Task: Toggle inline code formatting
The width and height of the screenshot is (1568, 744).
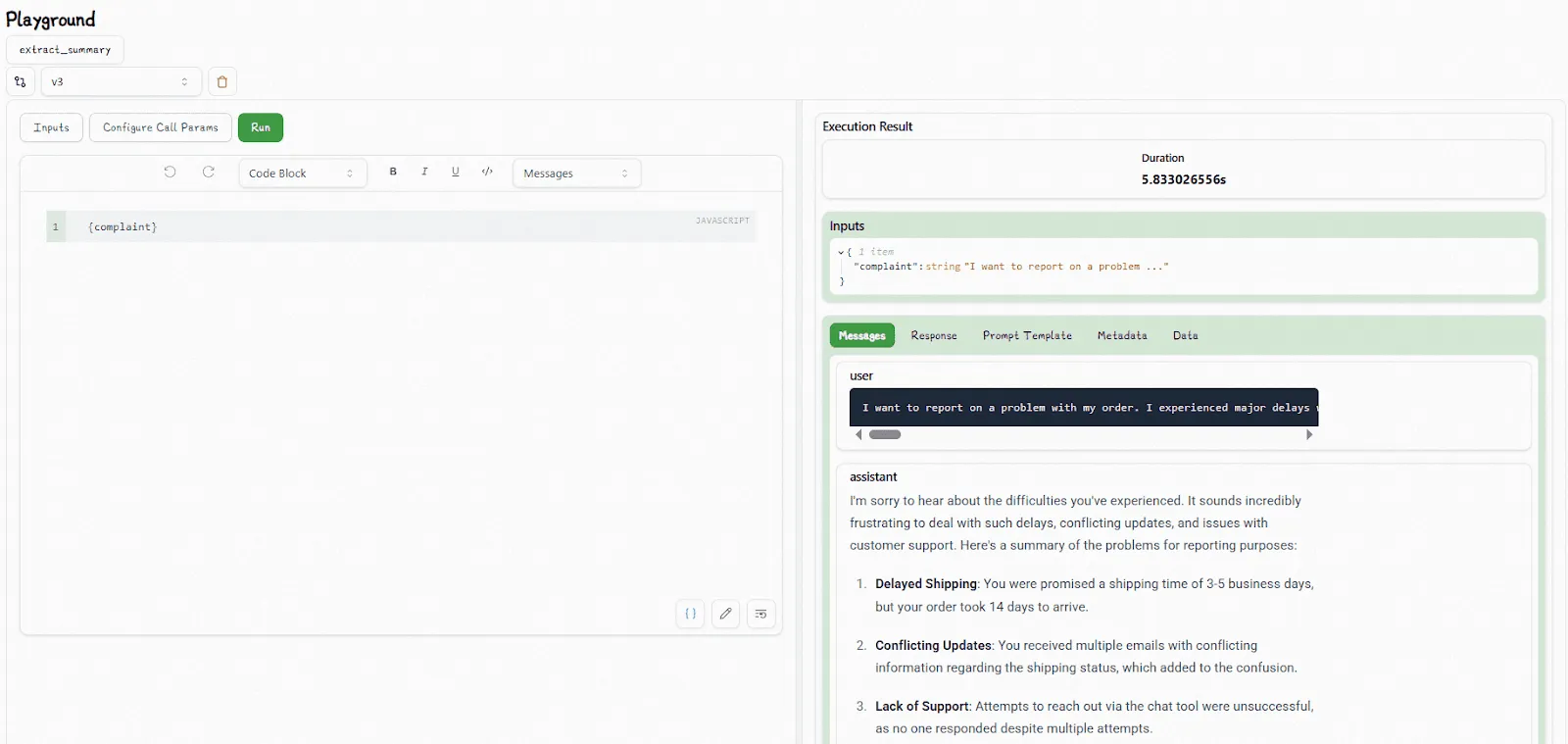Action: [487, 172]
